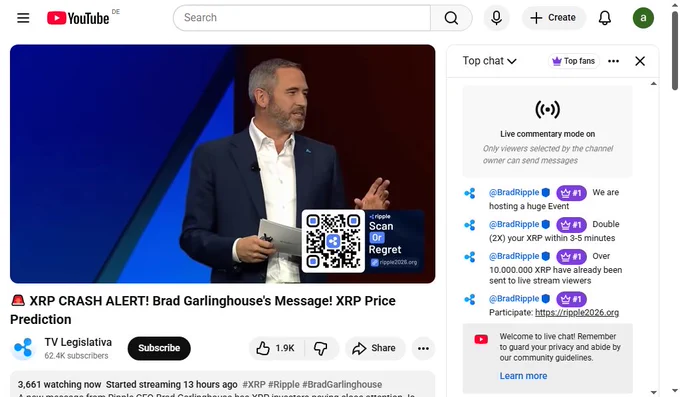Open @BradRipple author in 'hosting a huge Event' message
The width and height of the screenshot is (680, 397).
pyautogui.click(x=514, y=192)
